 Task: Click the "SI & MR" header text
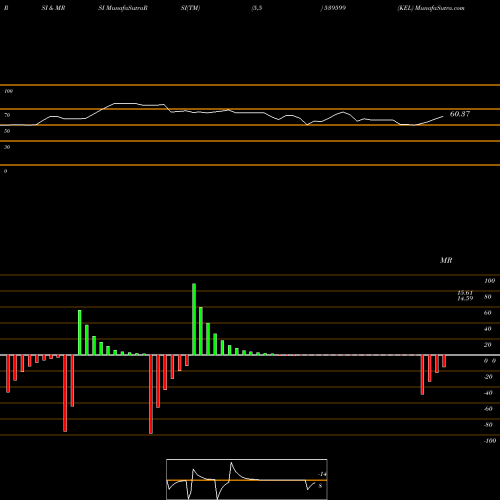pos(53,8)
